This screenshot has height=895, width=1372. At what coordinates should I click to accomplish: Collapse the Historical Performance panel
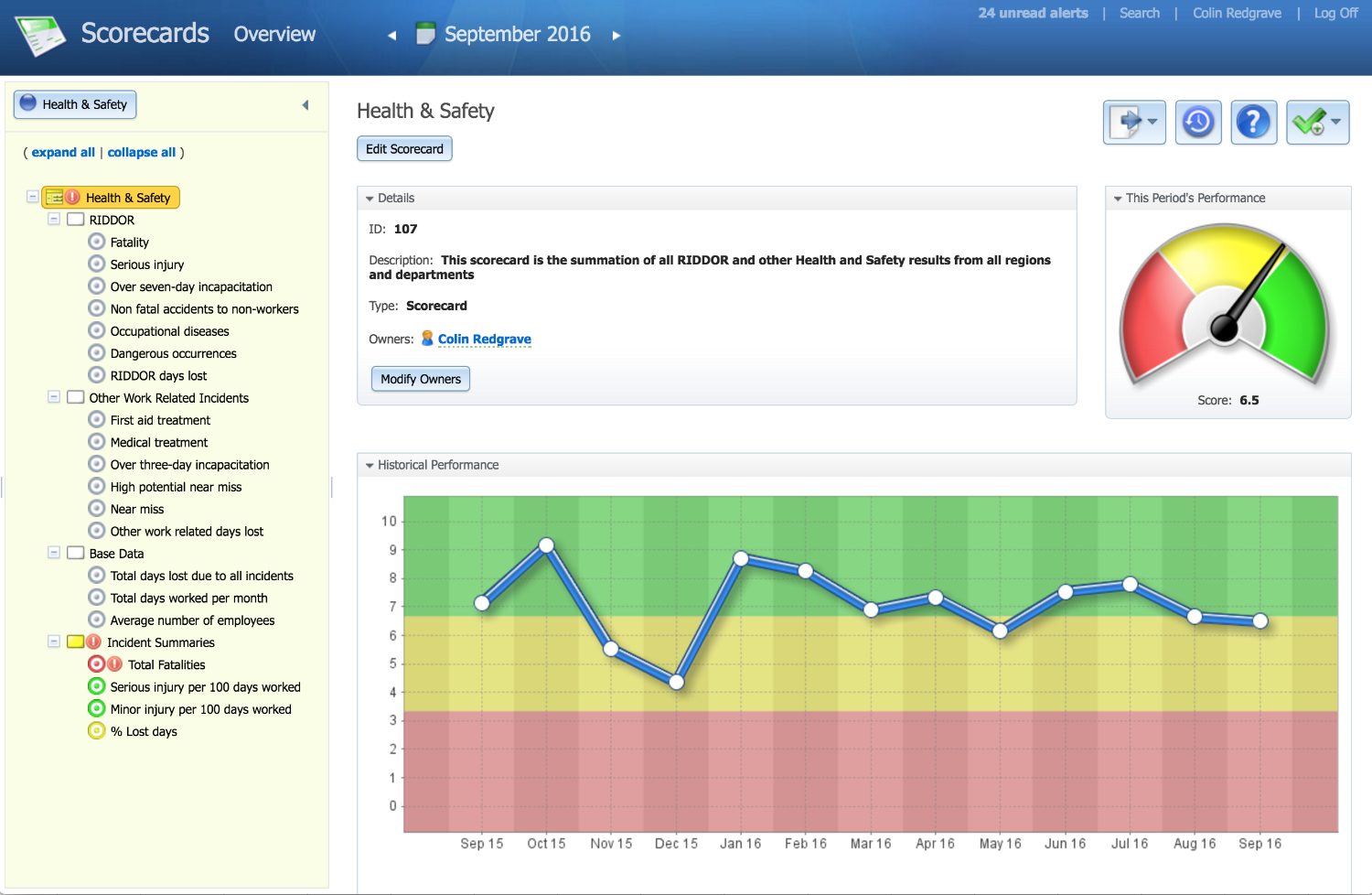coord(370,466)
